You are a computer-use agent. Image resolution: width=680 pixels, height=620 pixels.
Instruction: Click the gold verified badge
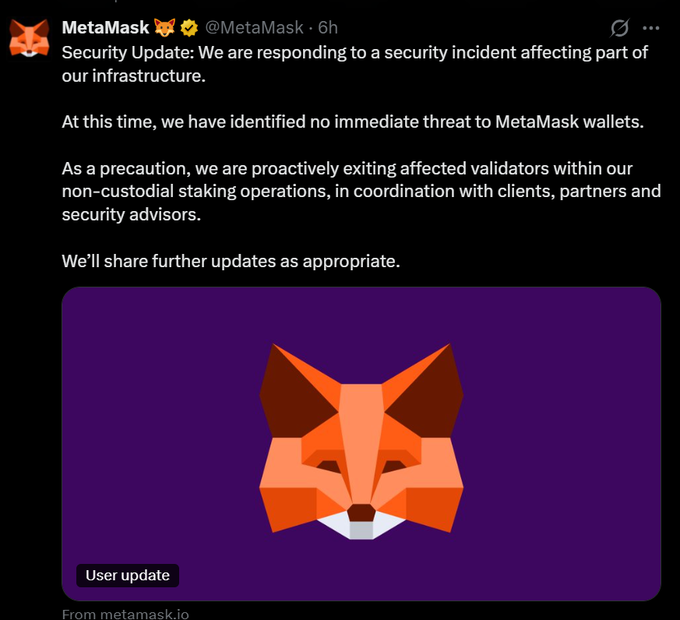[x=189, y=28]
